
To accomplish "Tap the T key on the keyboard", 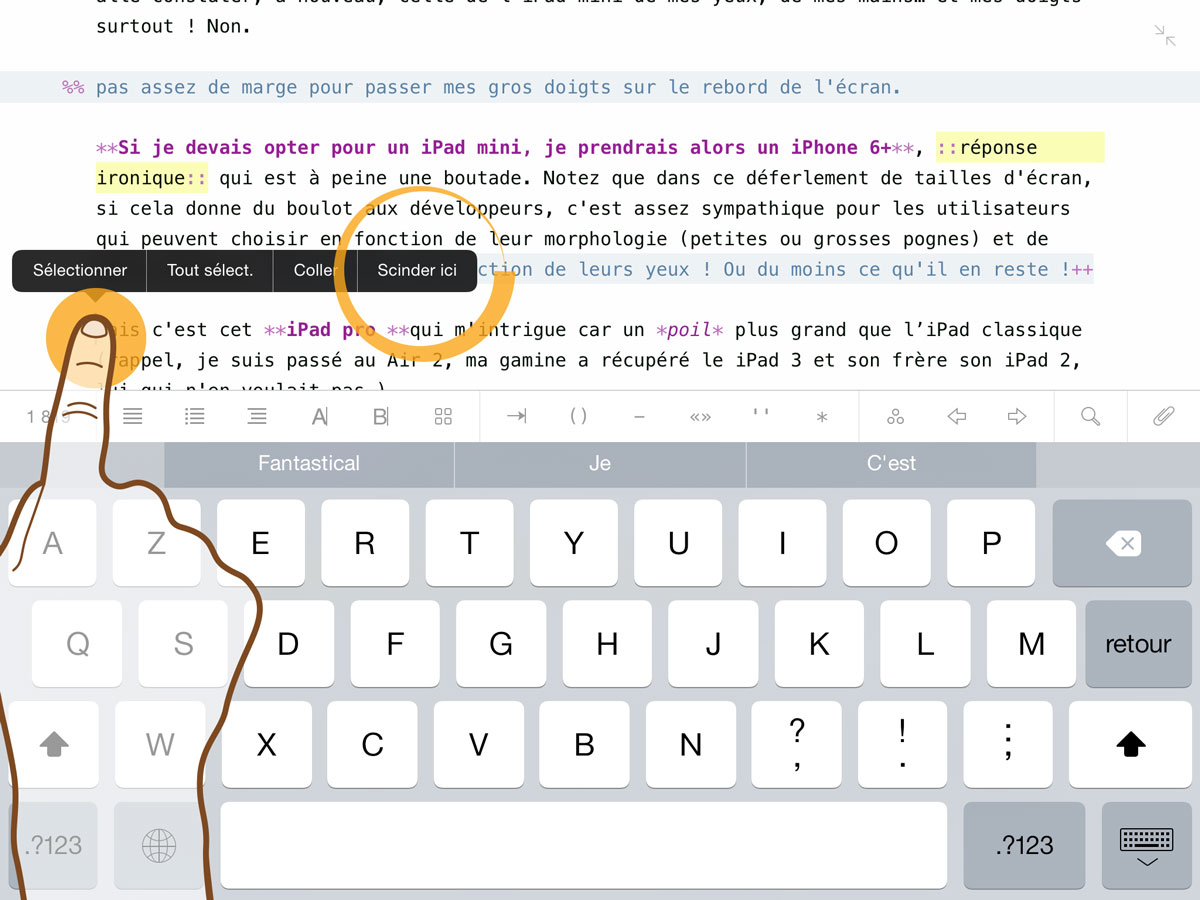I will click(470, 543).
